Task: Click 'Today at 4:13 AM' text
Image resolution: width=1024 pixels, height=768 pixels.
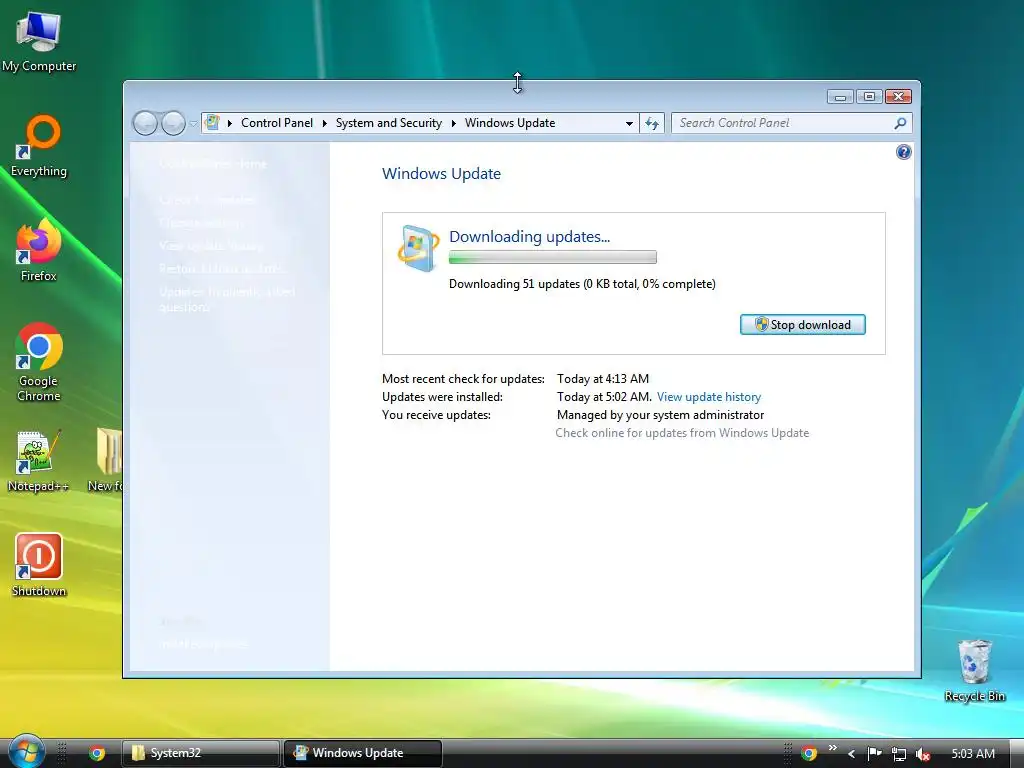Action: click(x=603, y=379)
